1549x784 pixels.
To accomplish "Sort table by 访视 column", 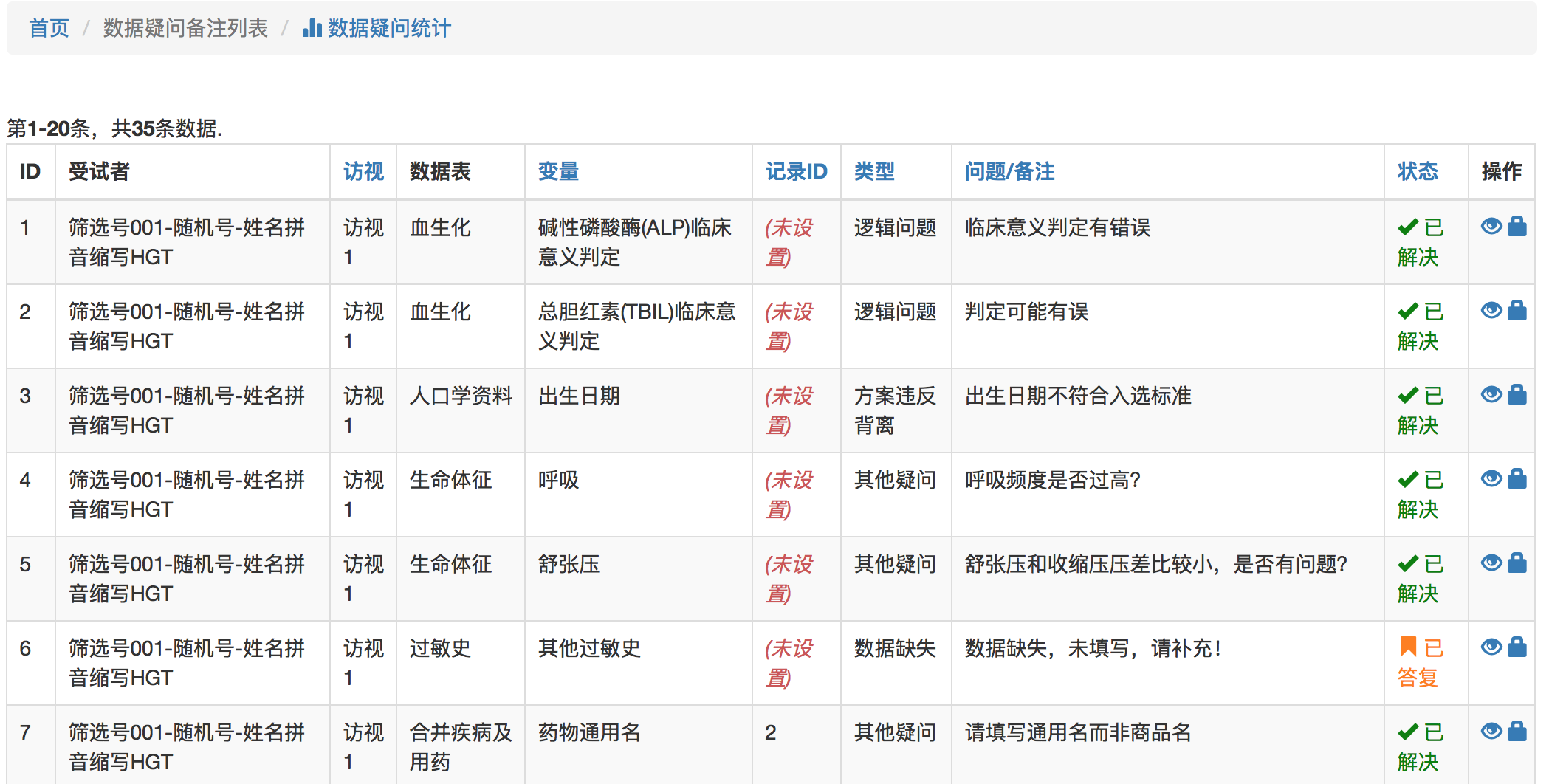I will click(x=363, y=171).
